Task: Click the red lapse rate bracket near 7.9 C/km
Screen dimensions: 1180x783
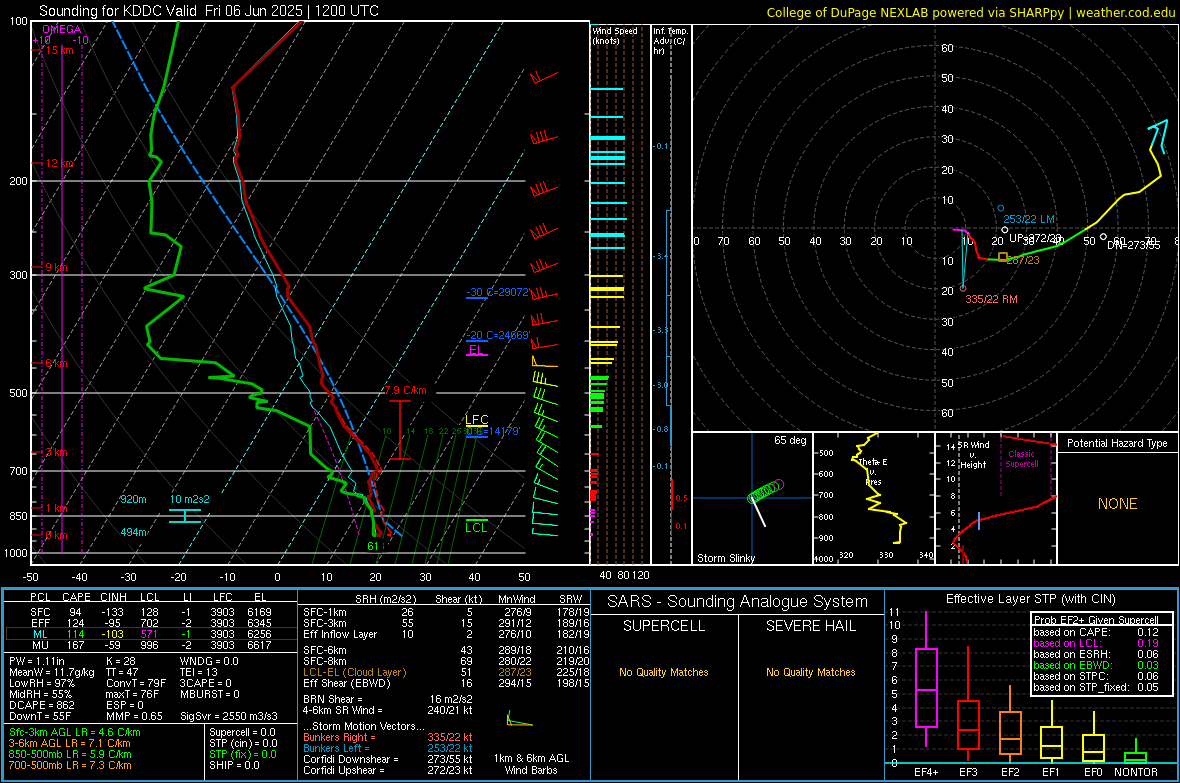Action: tap(399, 430)
